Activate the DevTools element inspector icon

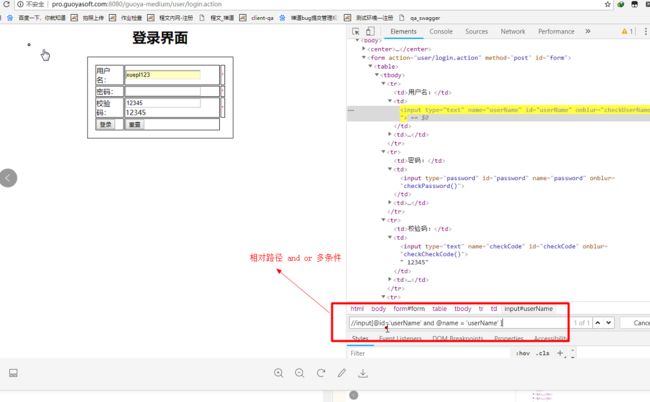click(356, 31)
